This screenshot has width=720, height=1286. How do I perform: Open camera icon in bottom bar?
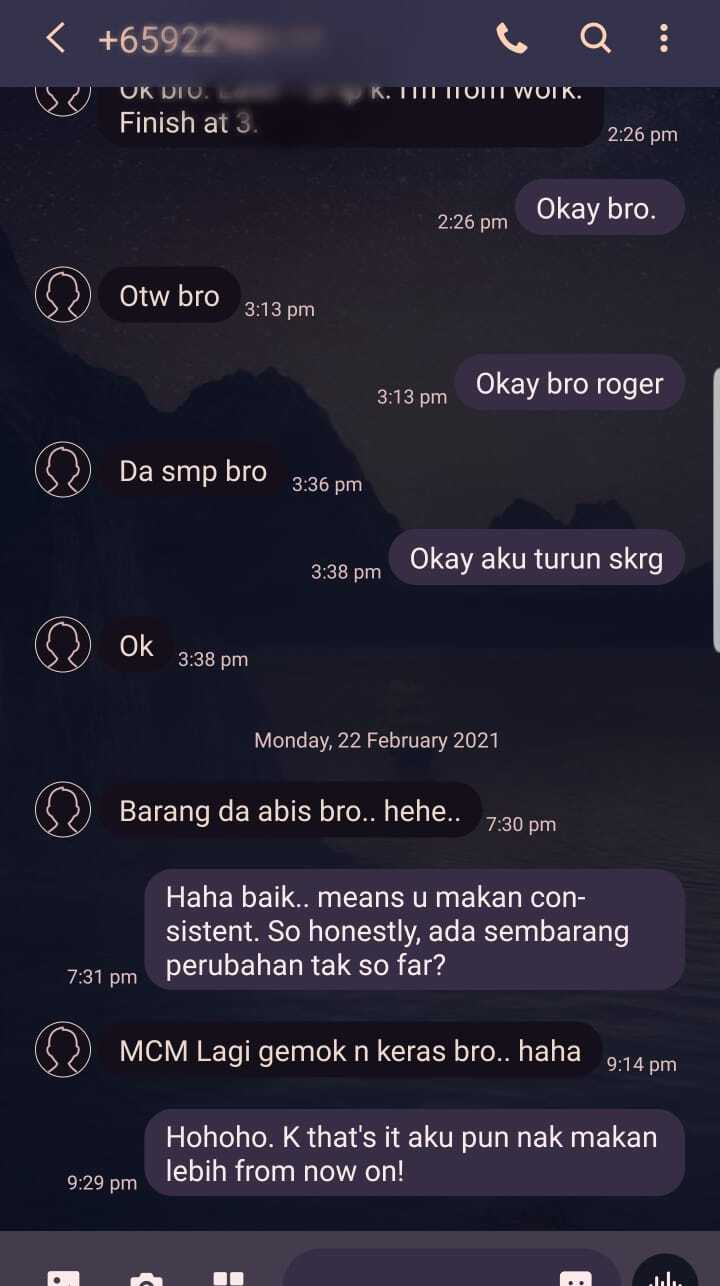tap(146, 1278)
